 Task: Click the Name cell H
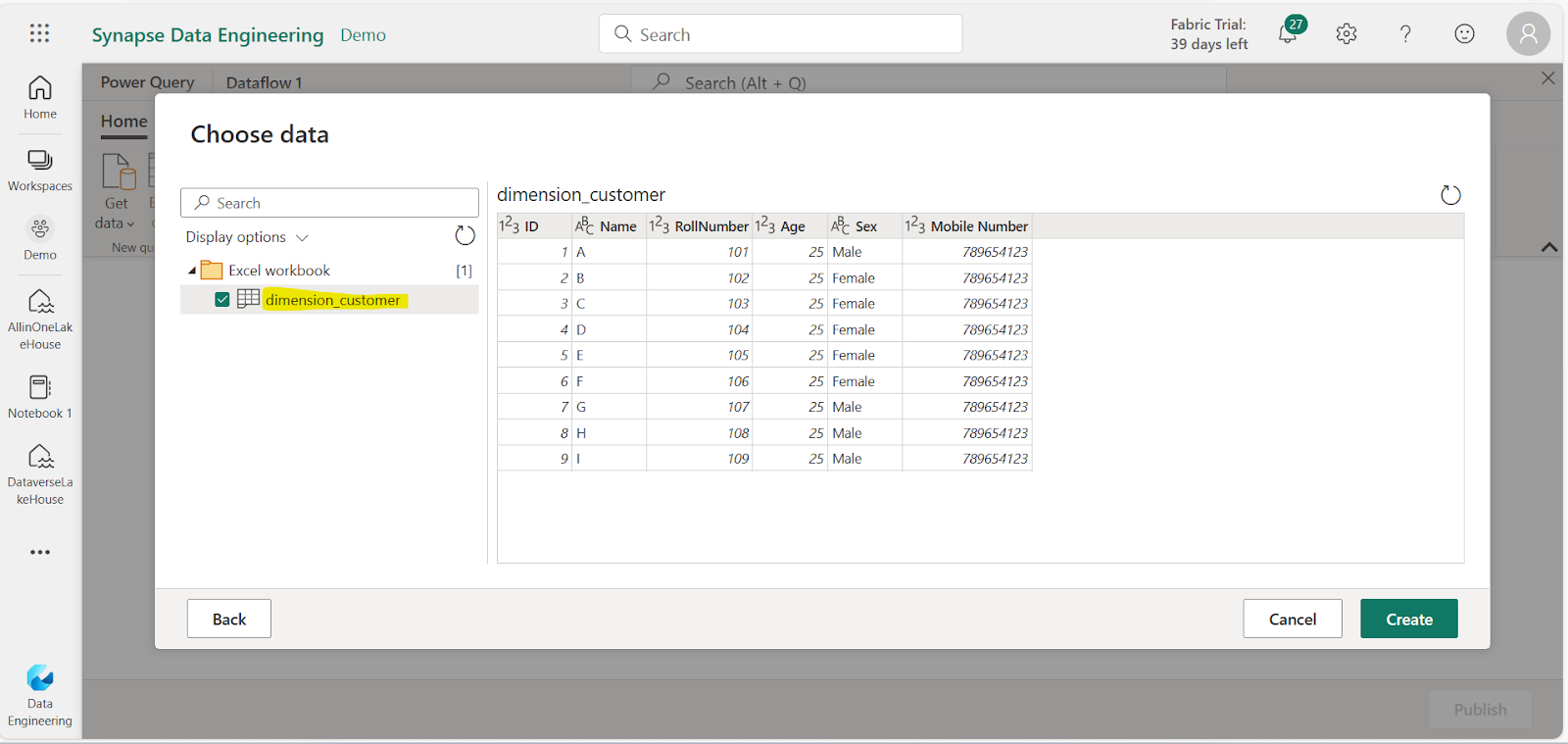pos(609,433)
